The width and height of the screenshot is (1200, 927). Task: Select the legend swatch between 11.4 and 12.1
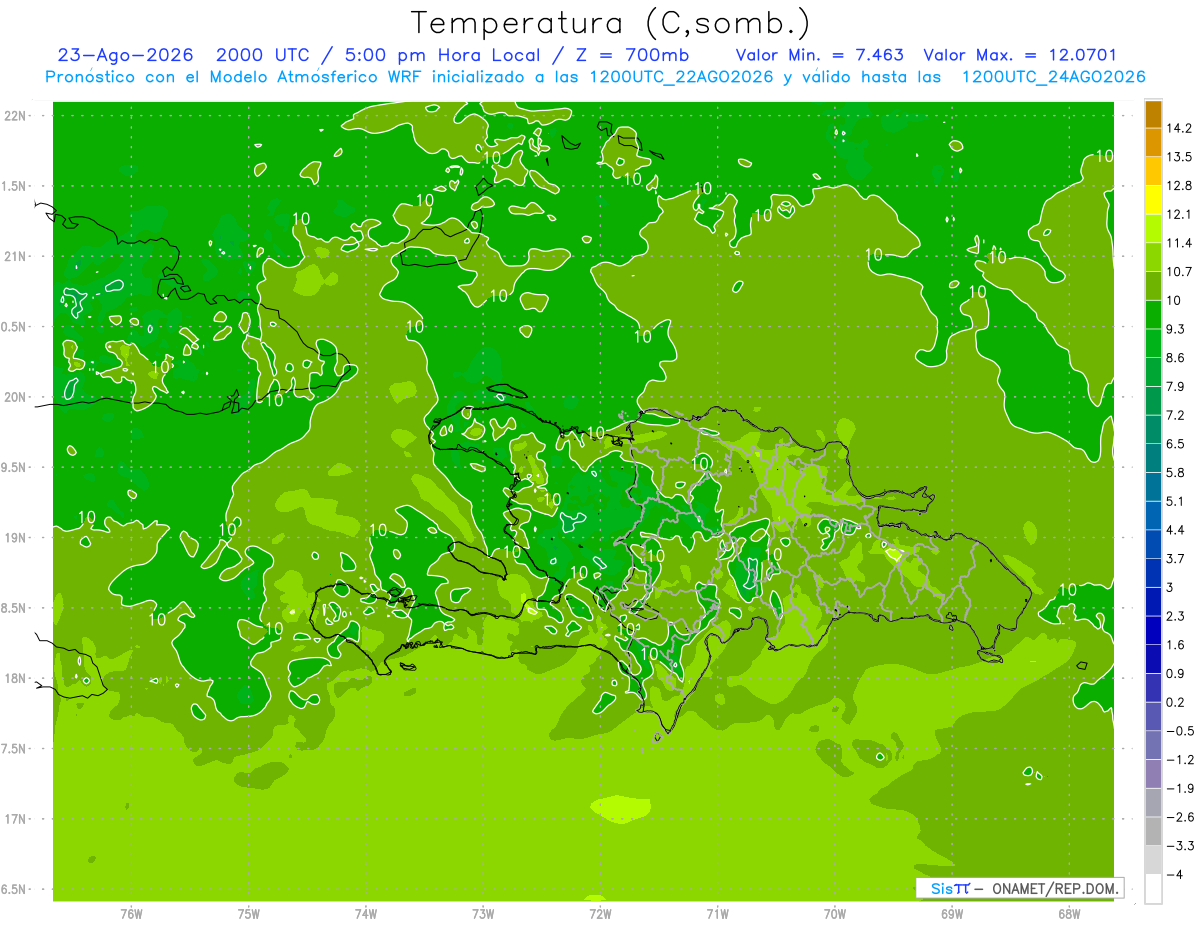pyautogui.click(x=1153, y=229)
